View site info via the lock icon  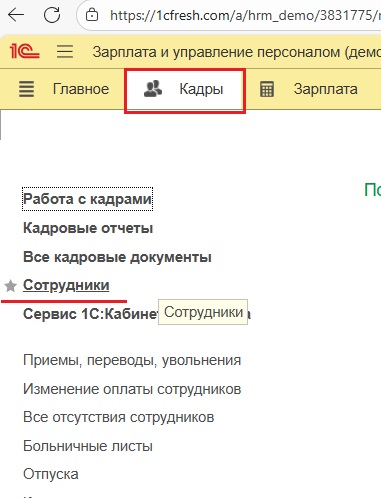92,15
